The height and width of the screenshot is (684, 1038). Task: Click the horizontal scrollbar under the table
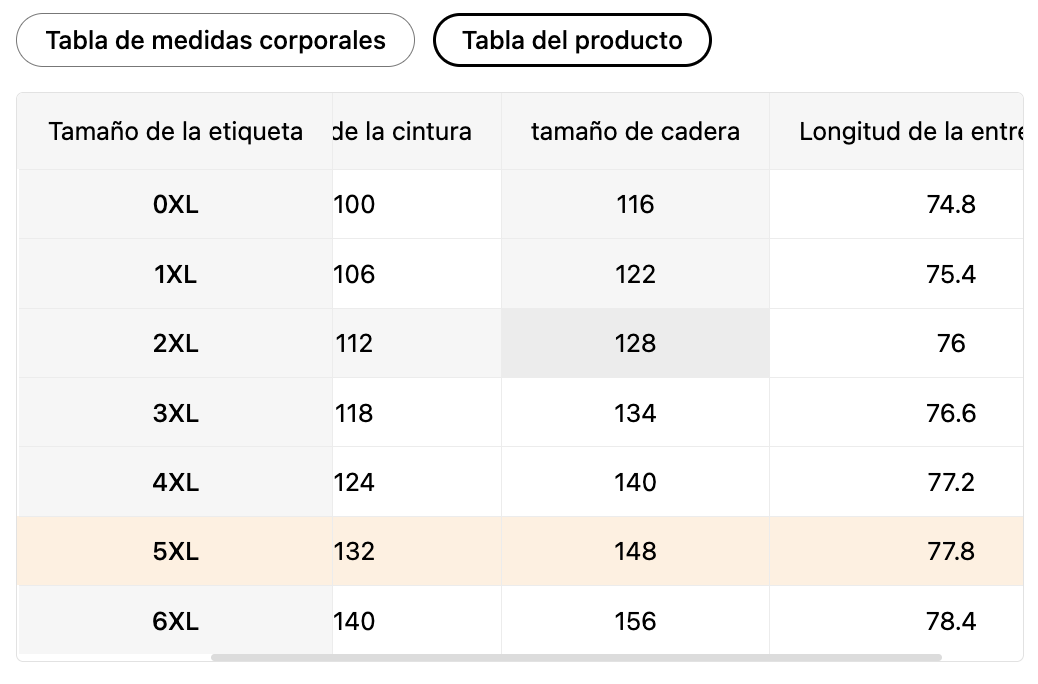coord(576,657)
